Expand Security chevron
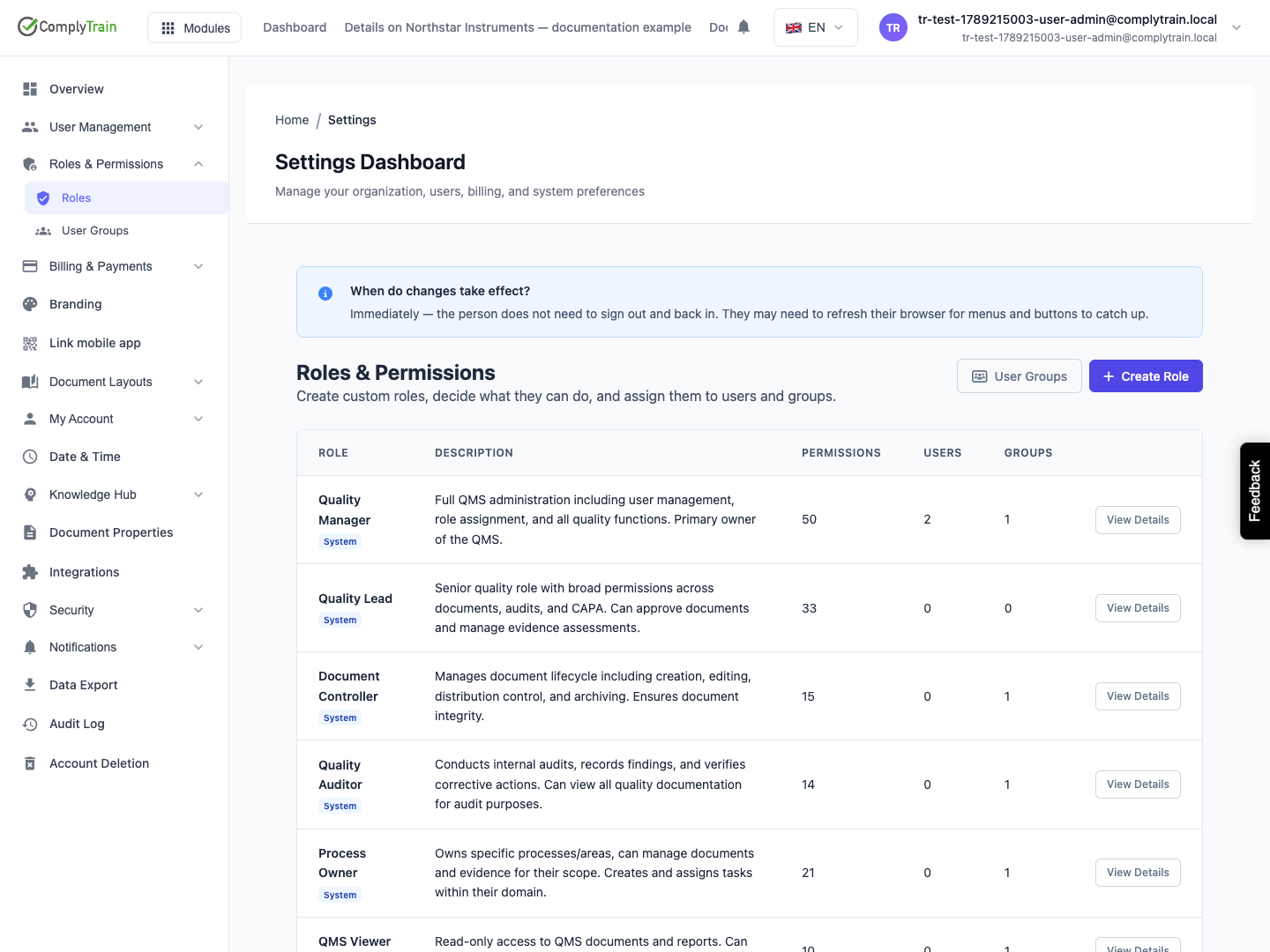The image size is (1270, 952). tap(198, 610)
